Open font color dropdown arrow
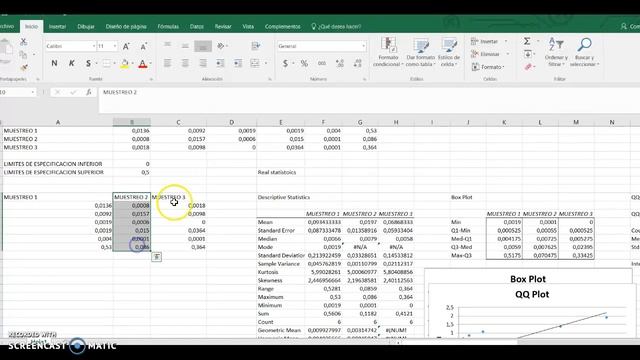The width and height of the screenshot is (640, 360). 151,64
